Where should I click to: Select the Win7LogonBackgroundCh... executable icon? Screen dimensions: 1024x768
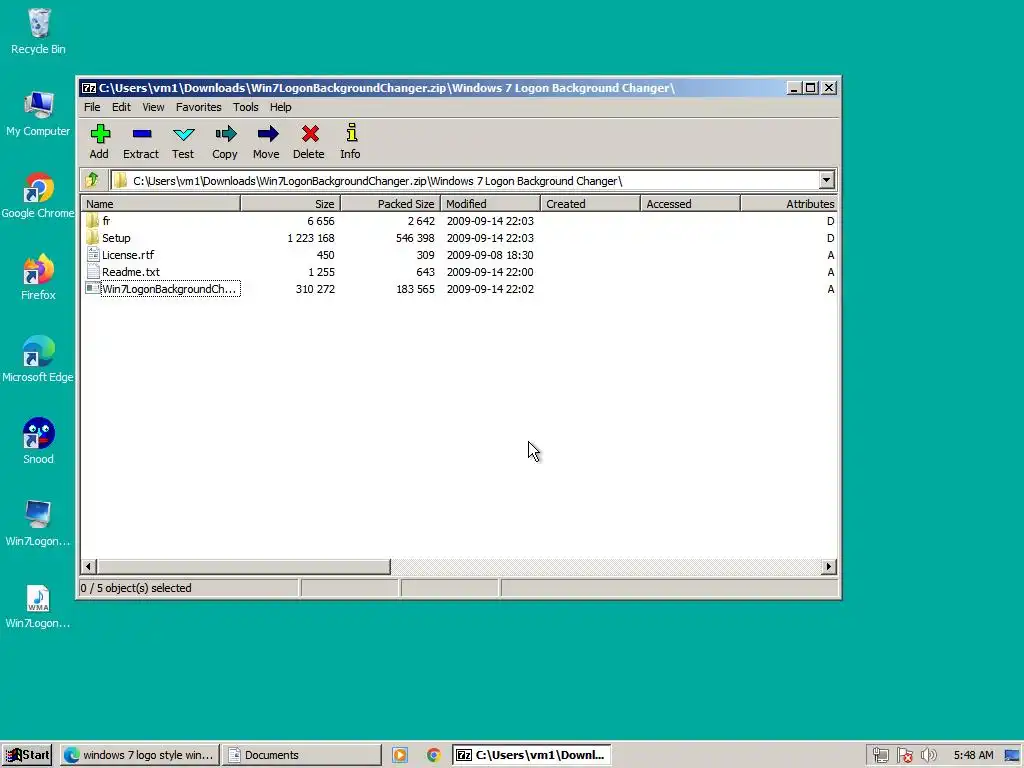tap(93, 289)
